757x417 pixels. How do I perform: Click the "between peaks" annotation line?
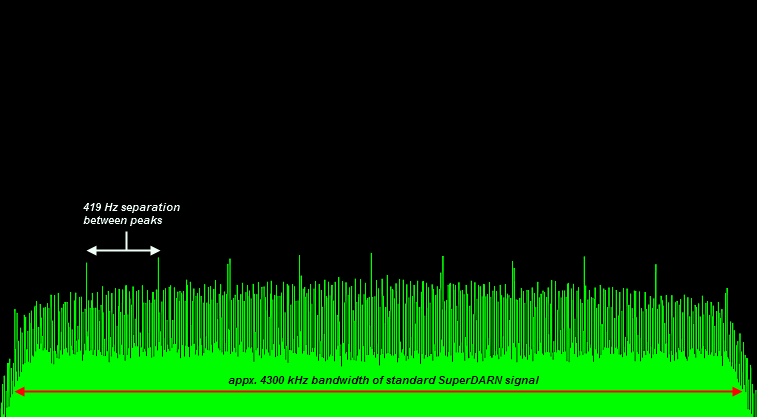(x=122, y=220)
